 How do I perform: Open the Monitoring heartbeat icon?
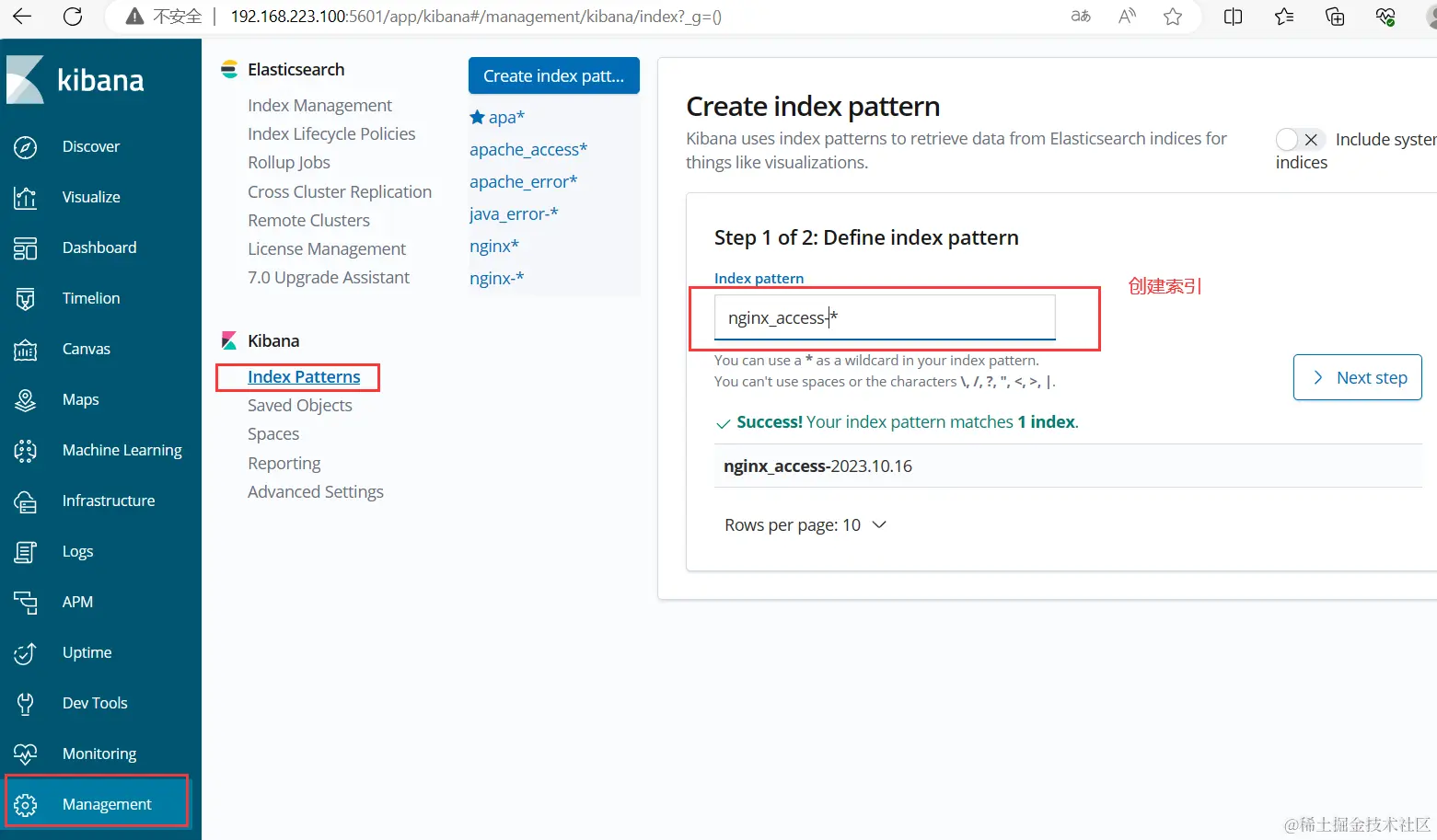click(x=26, y=754)
